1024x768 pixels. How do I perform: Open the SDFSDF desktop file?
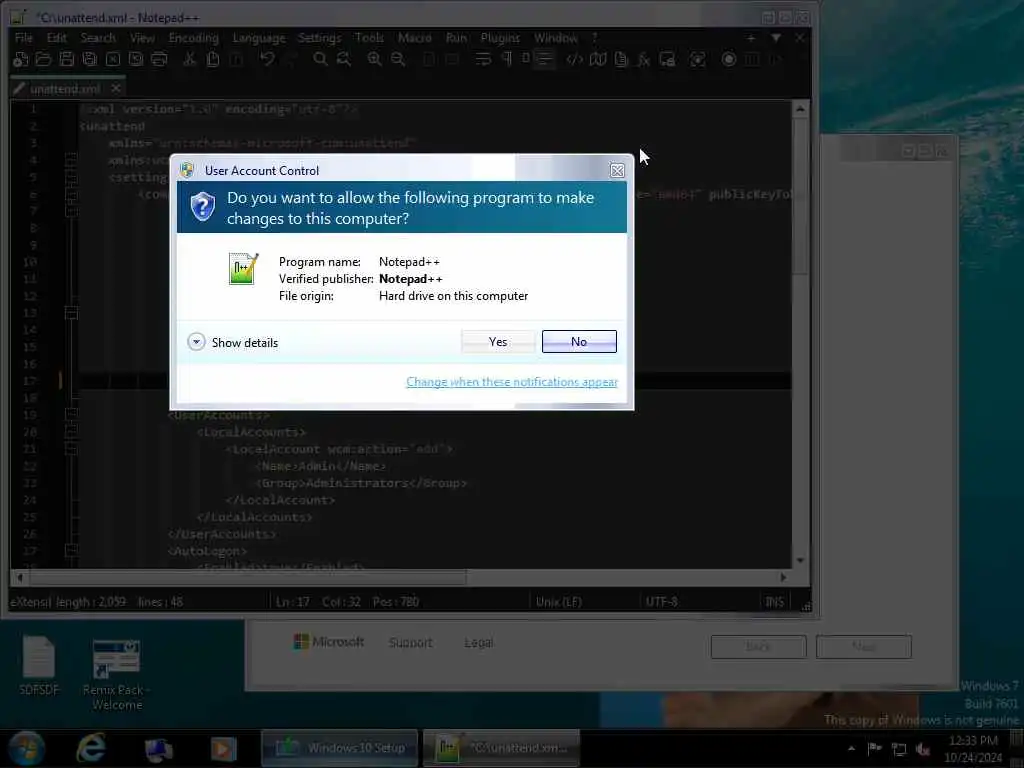click(x=39, y=665)
